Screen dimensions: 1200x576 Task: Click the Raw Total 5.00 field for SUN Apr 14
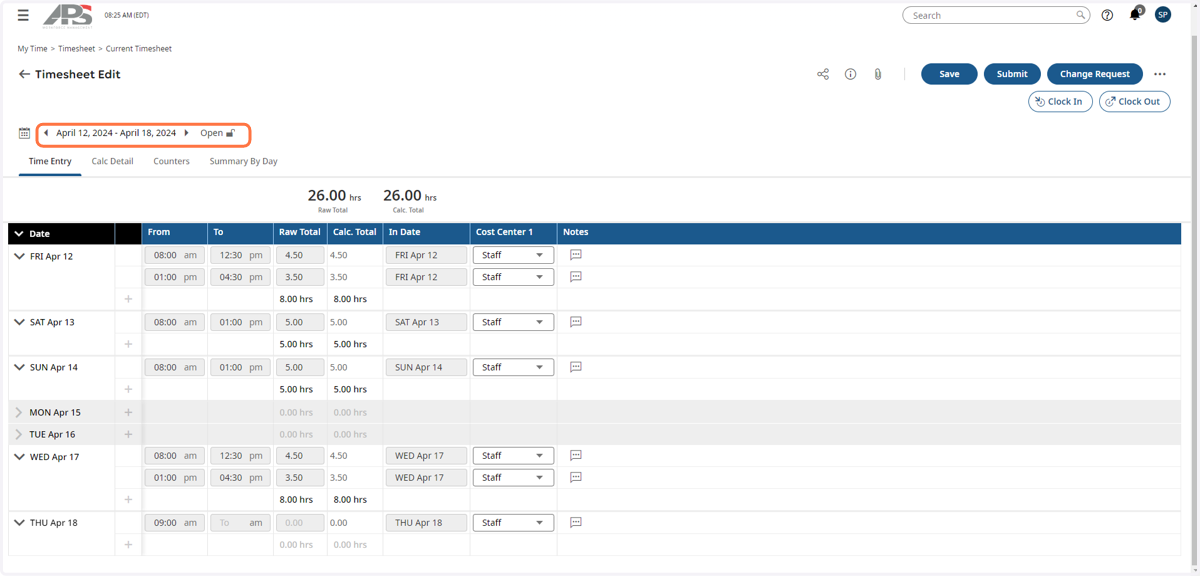pyautogui.click(x=300, y=367)
